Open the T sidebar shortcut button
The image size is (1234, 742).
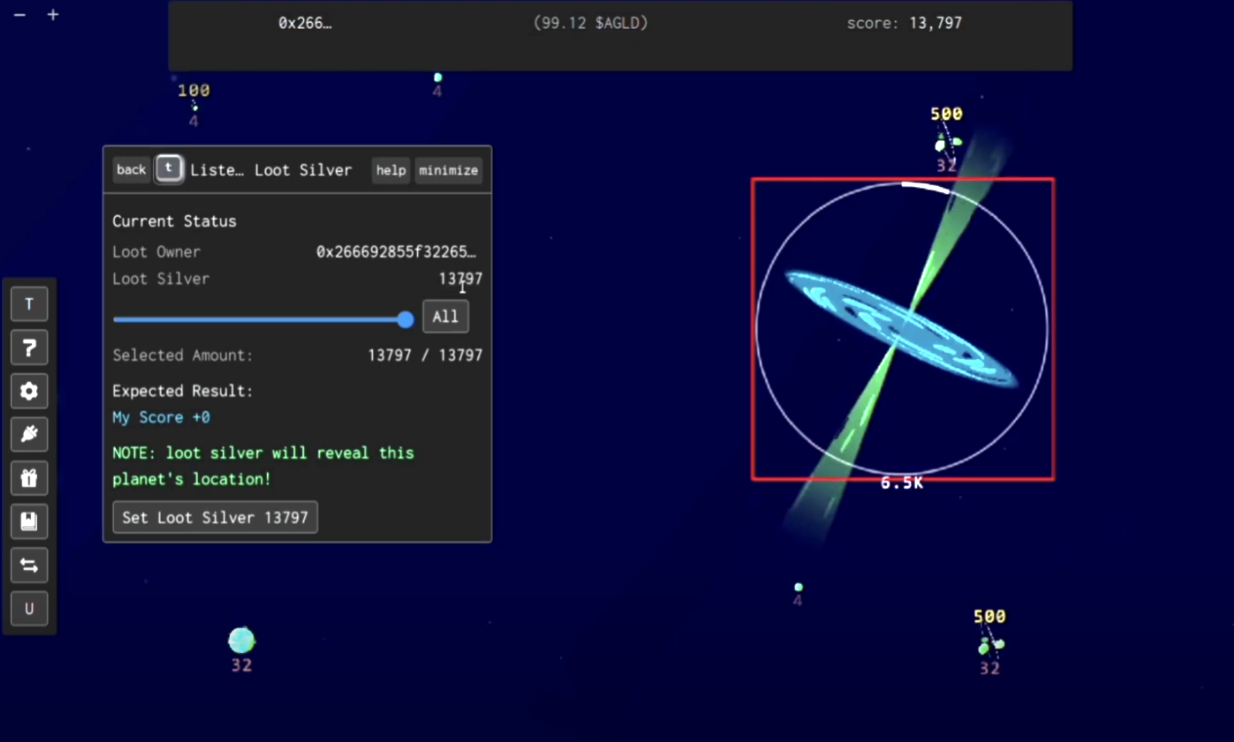(29, 304)
